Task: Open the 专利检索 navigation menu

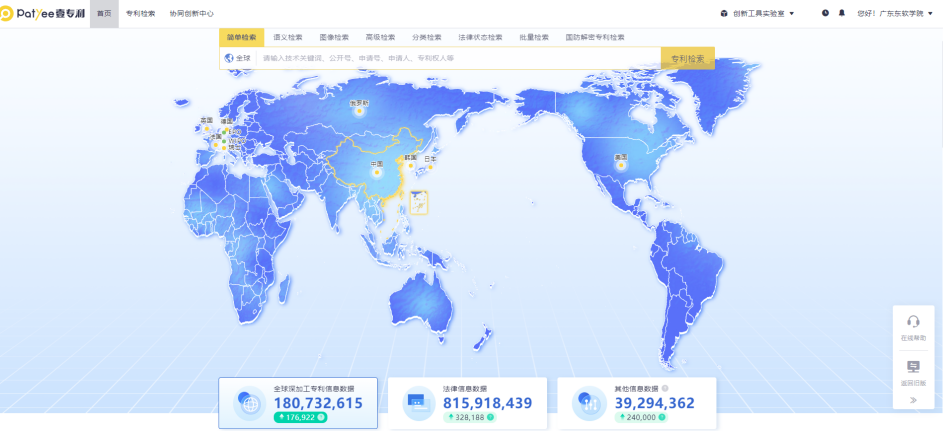Action: [140, 13]
